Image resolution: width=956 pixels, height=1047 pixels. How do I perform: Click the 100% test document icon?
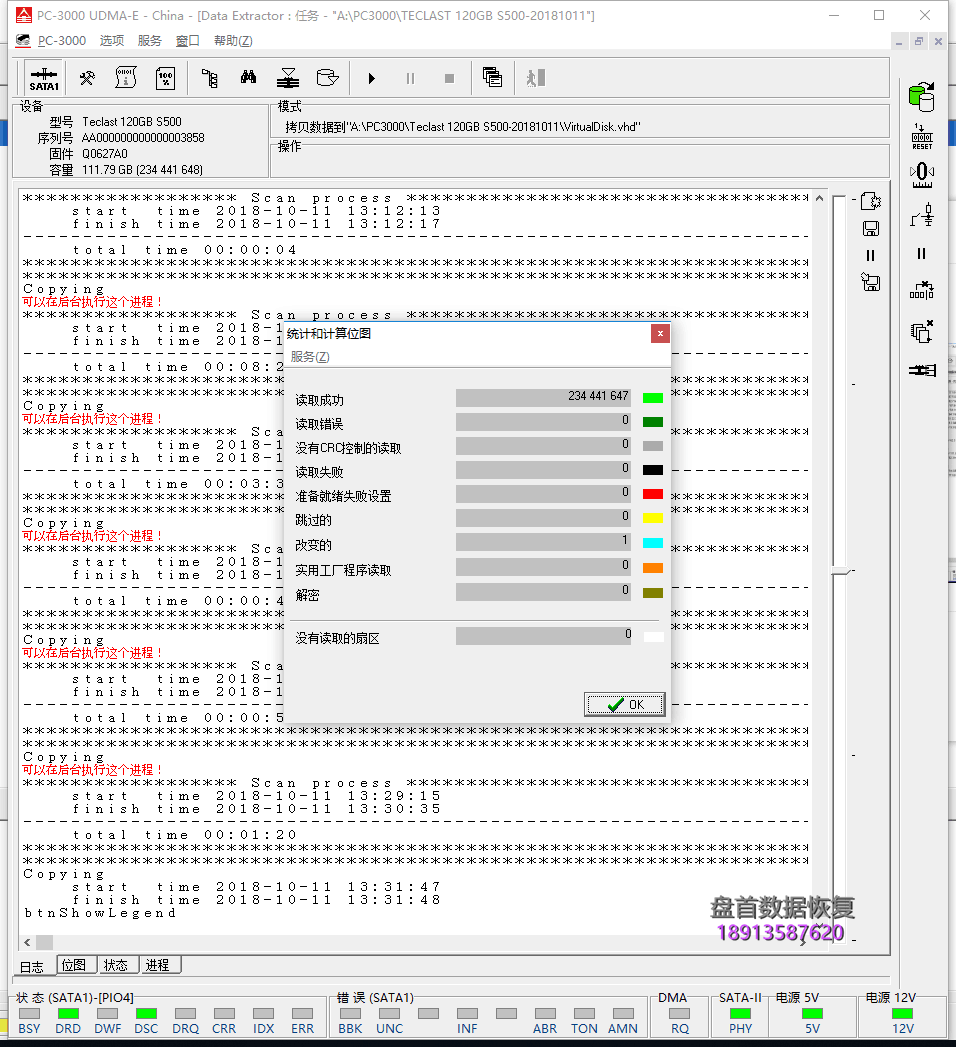point(165,78)
